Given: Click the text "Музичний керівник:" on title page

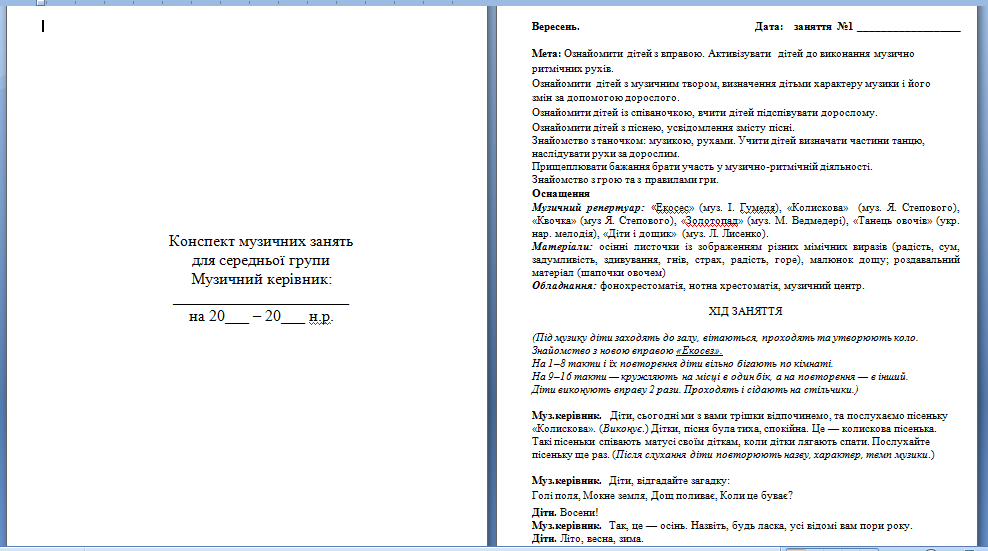Looking at the screenshot, I should coord(261,279).
